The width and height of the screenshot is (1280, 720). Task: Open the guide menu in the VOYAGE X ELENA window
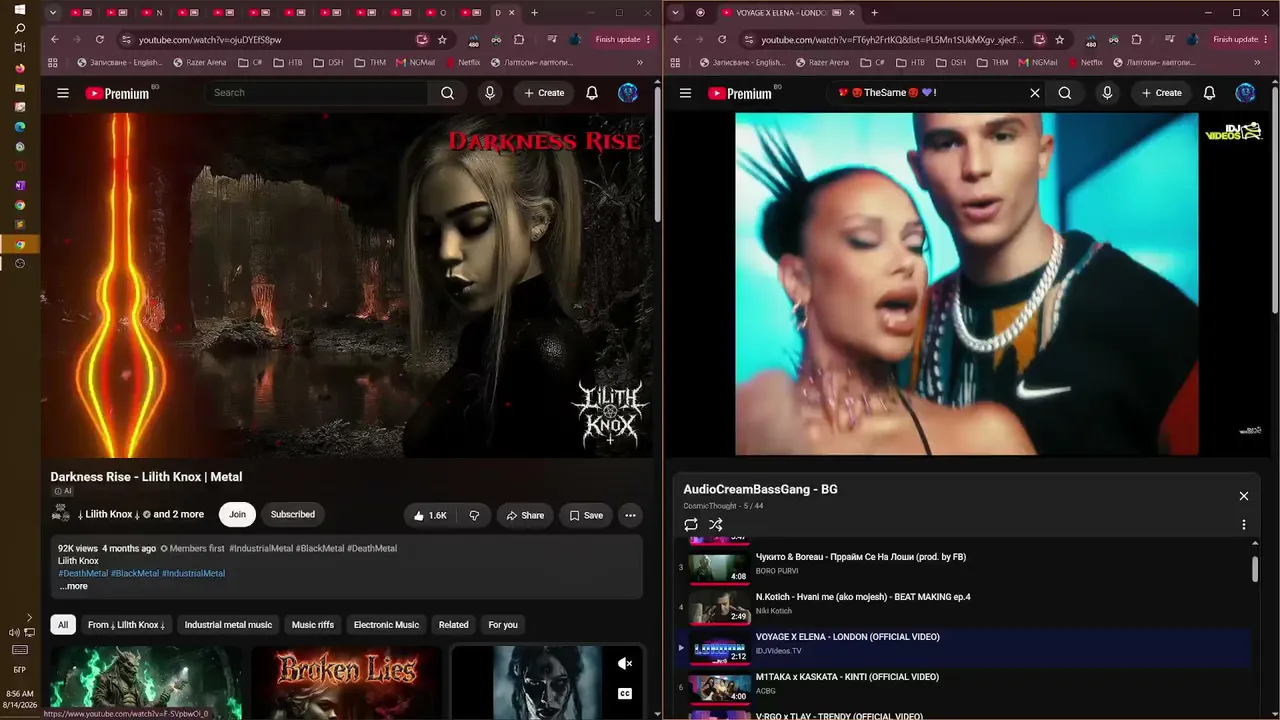point(685,93)
